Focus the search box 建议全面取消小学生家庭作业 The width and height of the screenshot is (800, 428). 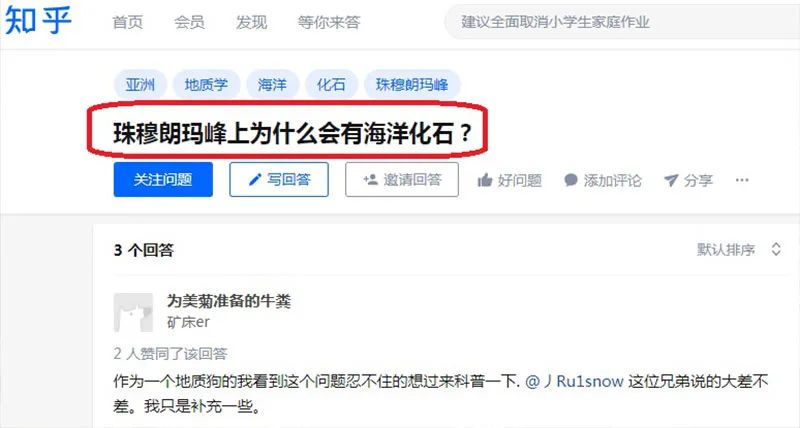tap(622, 22)
